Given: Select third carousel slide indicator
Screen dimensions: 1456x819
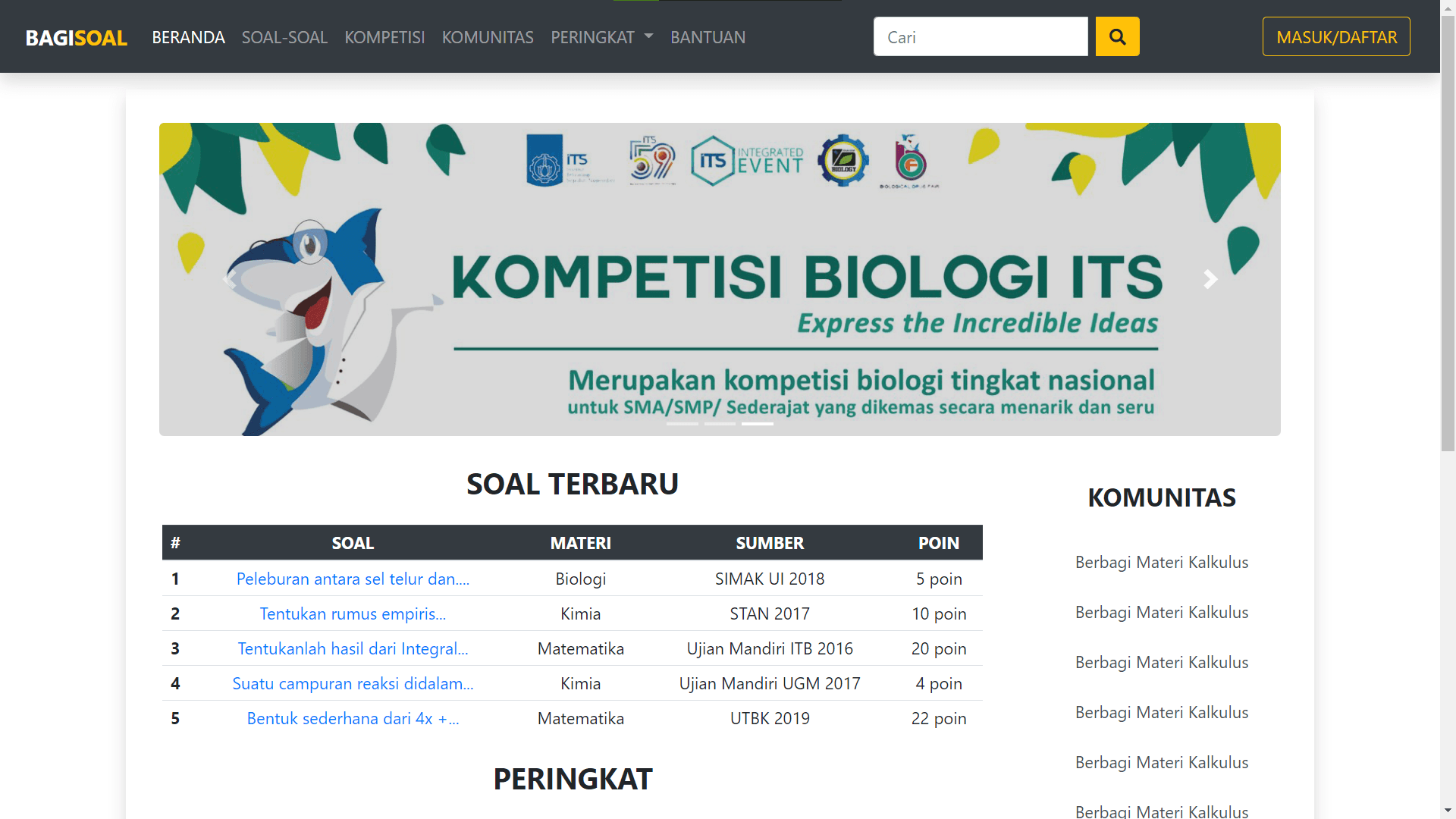Looking at the screenshot, I should tap(757, 424).
